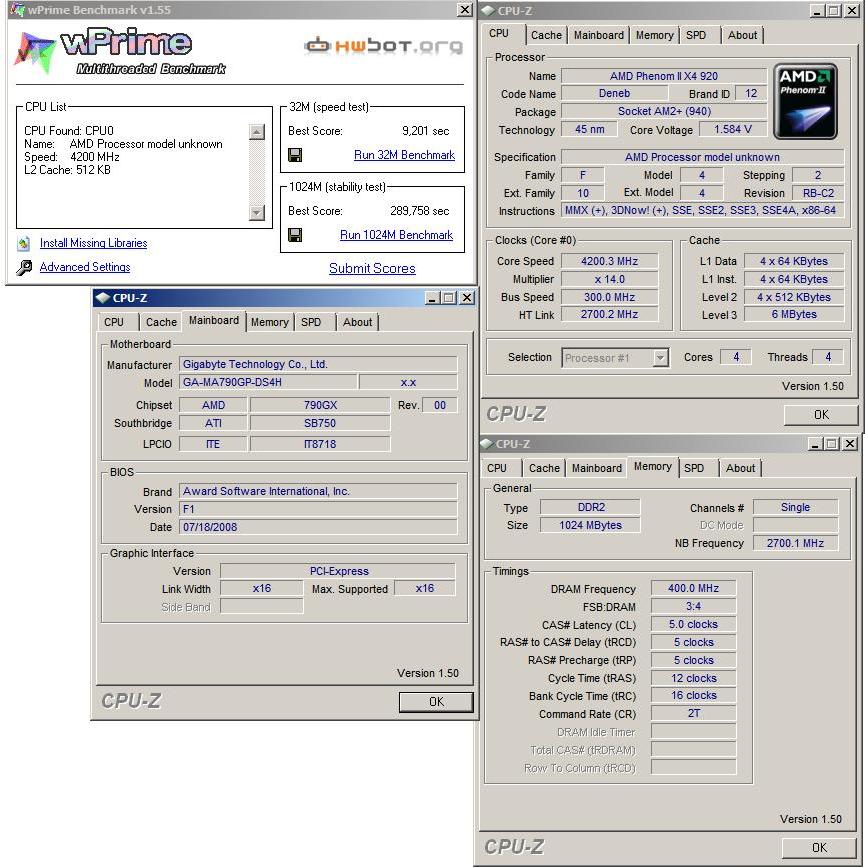Click the save icon for 32M score
865x867 pixels.
pos(295,155)
